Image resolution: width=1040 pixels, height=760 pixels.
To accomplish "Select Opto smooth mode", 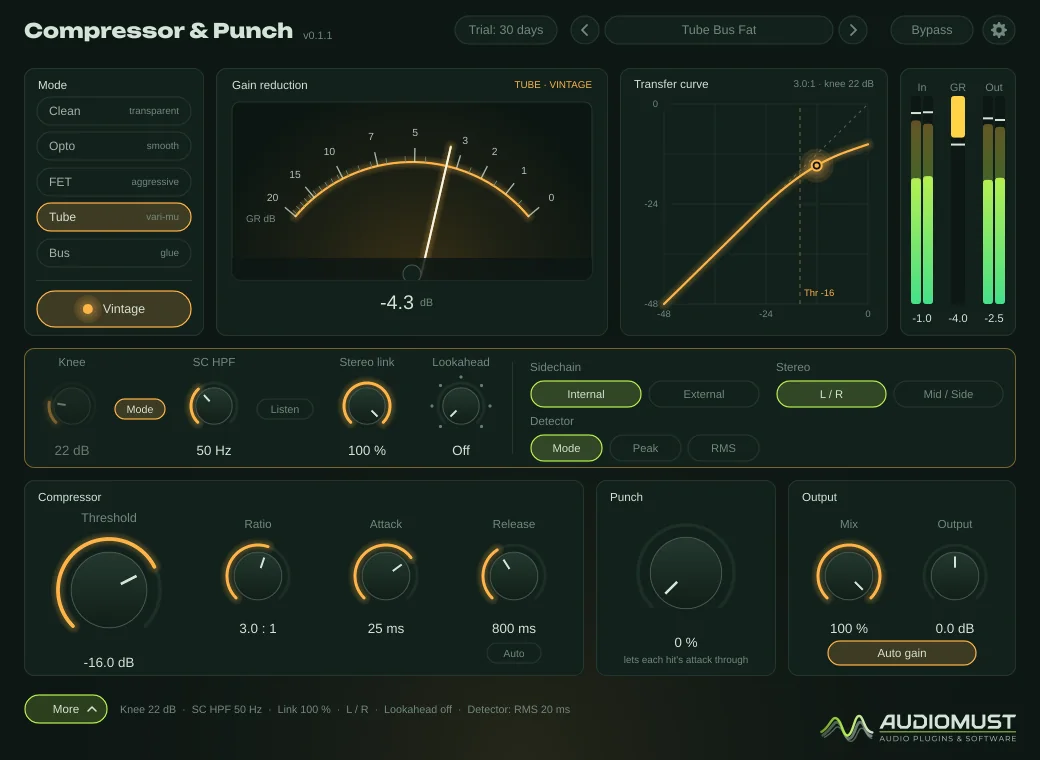I will point(114,146).
